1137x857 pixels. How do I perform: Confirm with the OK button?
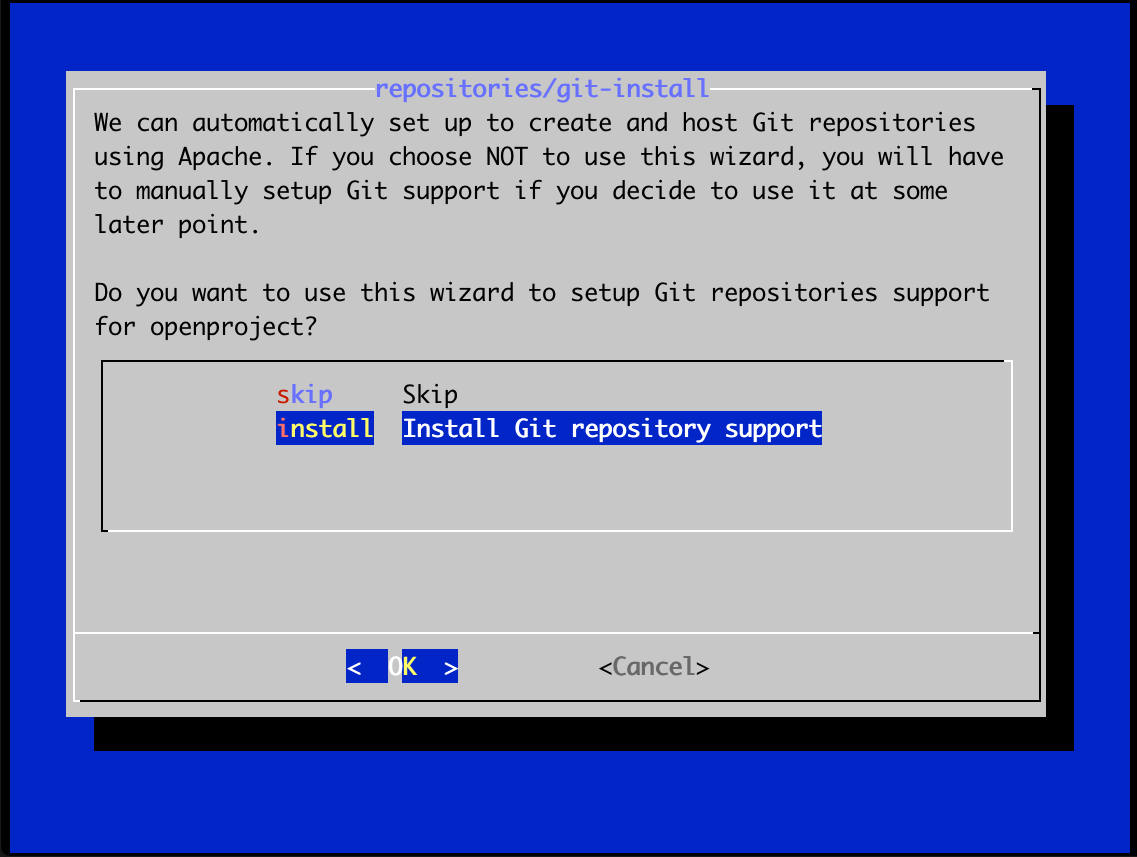(402, 666)
